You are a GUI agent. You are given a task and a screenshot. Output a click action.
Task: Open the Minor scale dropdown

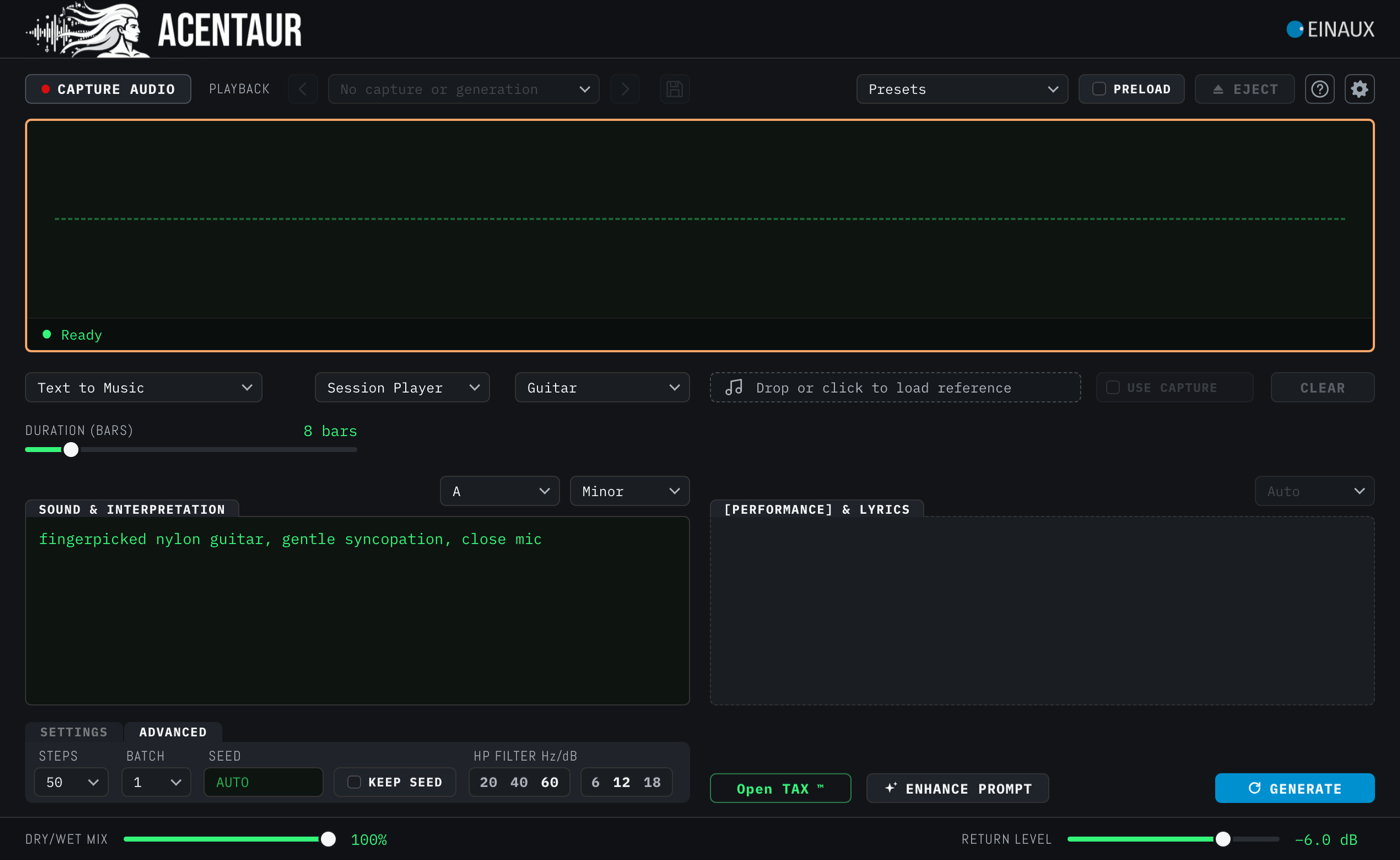[630, 491]
